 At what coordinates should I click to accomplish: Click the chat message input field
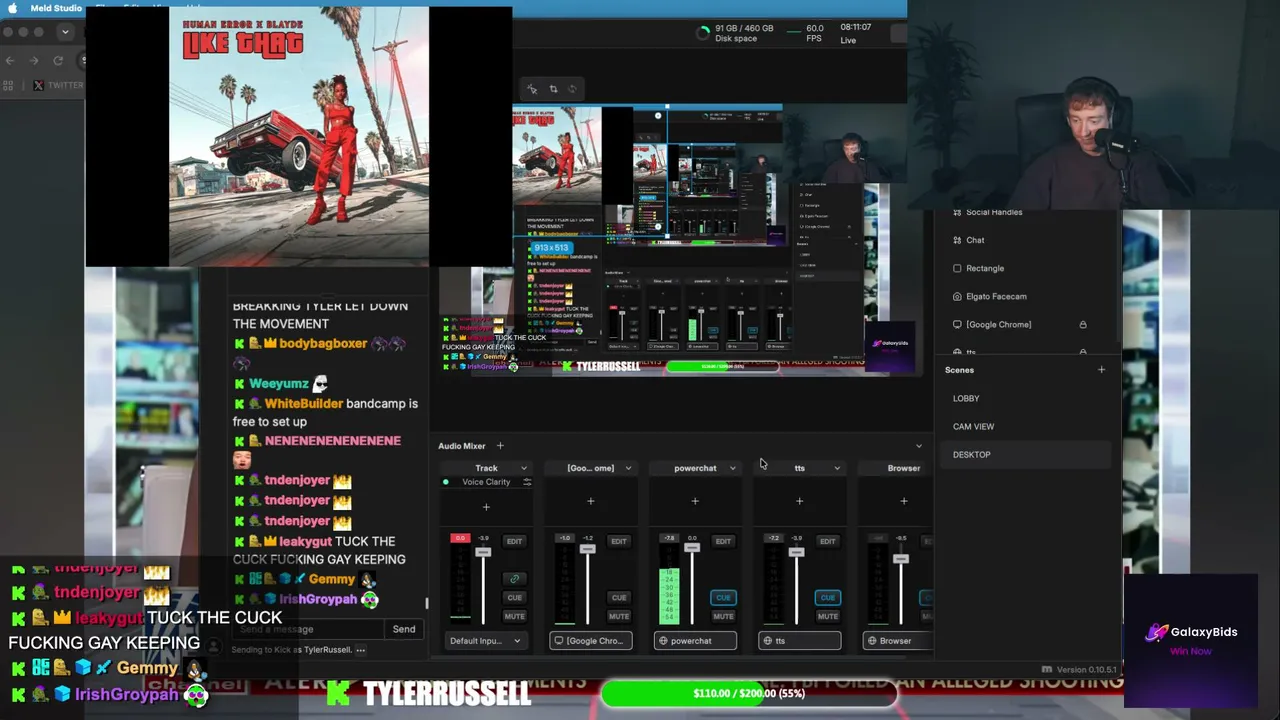coord(310,629)
